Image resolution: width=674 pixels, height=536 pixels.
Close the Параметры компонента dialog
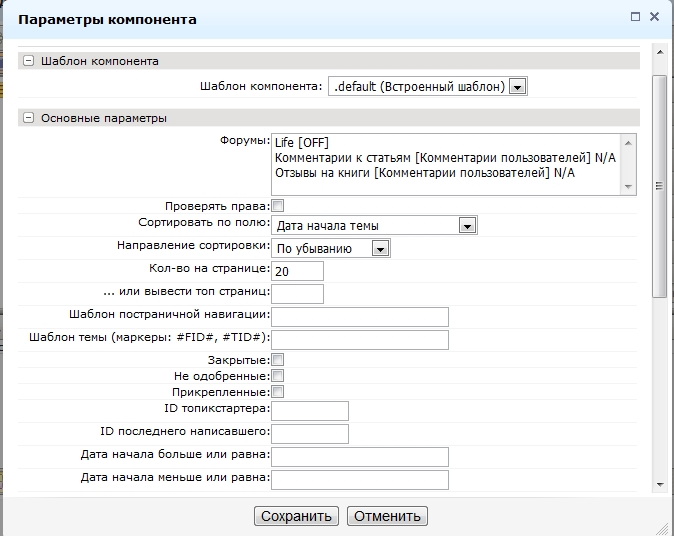pyautogui.click(x=655, y=18)
